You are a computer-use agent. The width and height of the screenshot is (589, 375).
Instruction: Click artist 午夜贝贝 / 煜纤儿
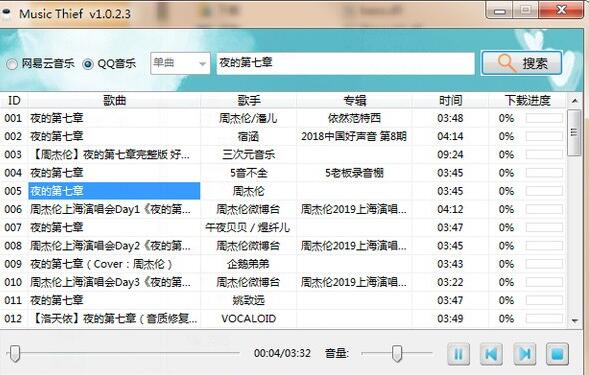(x=248, y=227)
